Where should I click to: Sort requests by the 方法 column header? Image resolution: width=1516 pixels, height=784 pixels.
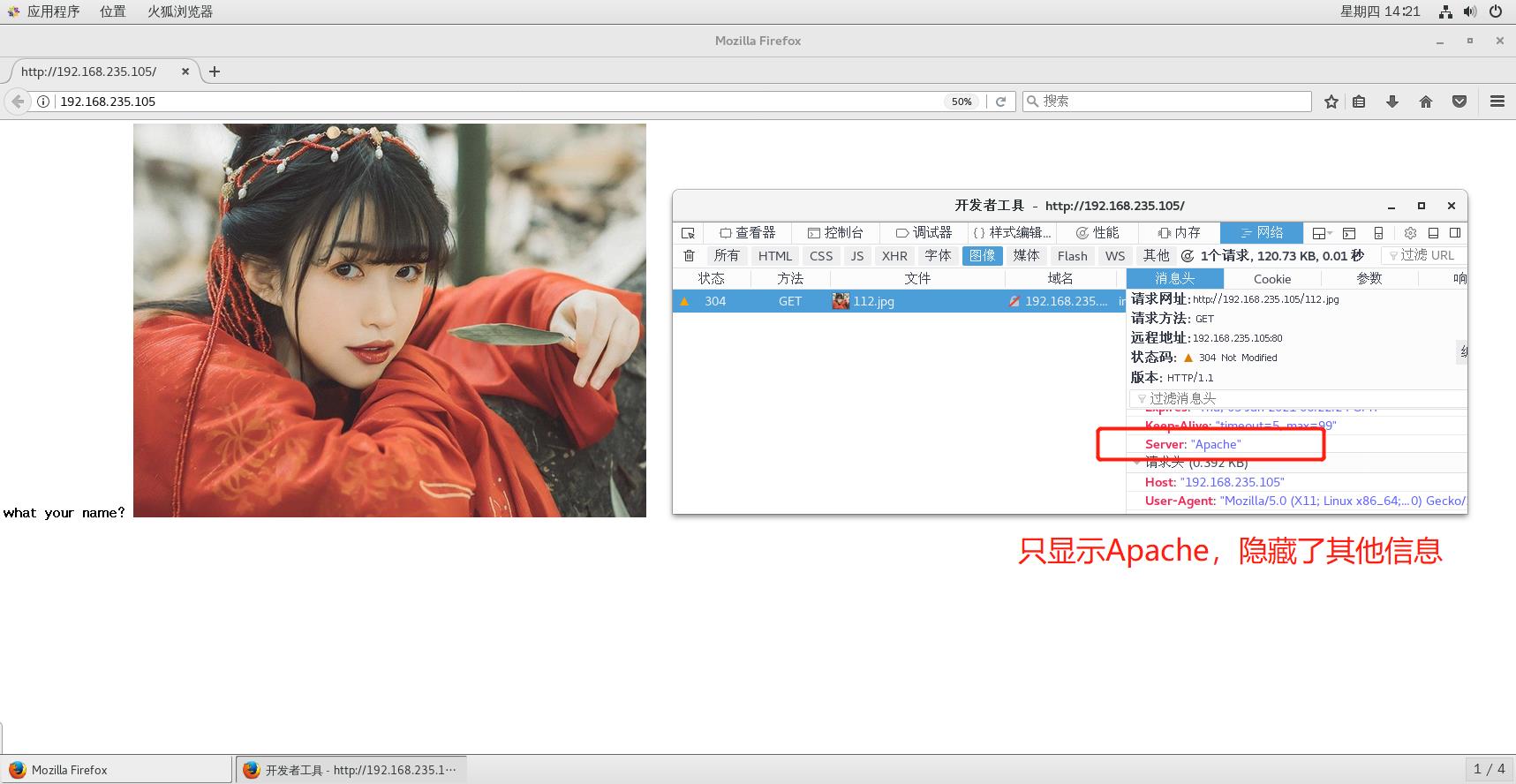[790, 278]
